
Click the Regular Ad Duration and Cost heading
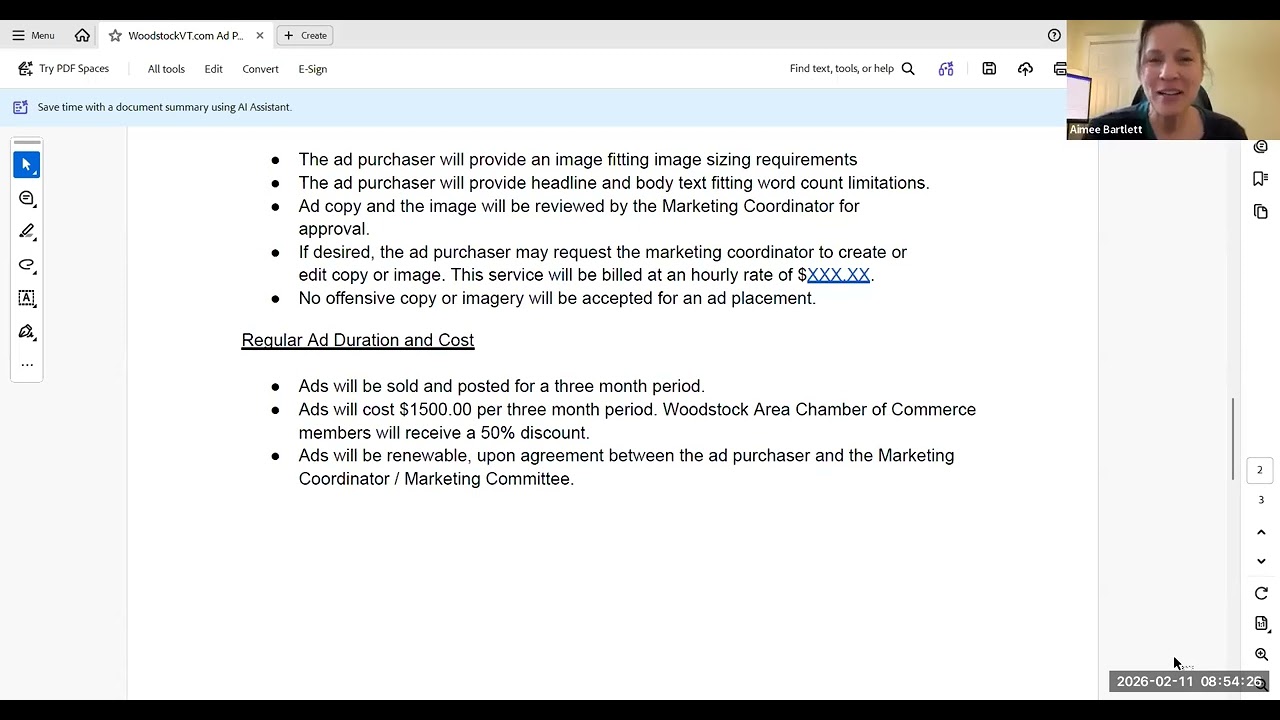coord(358,340)
